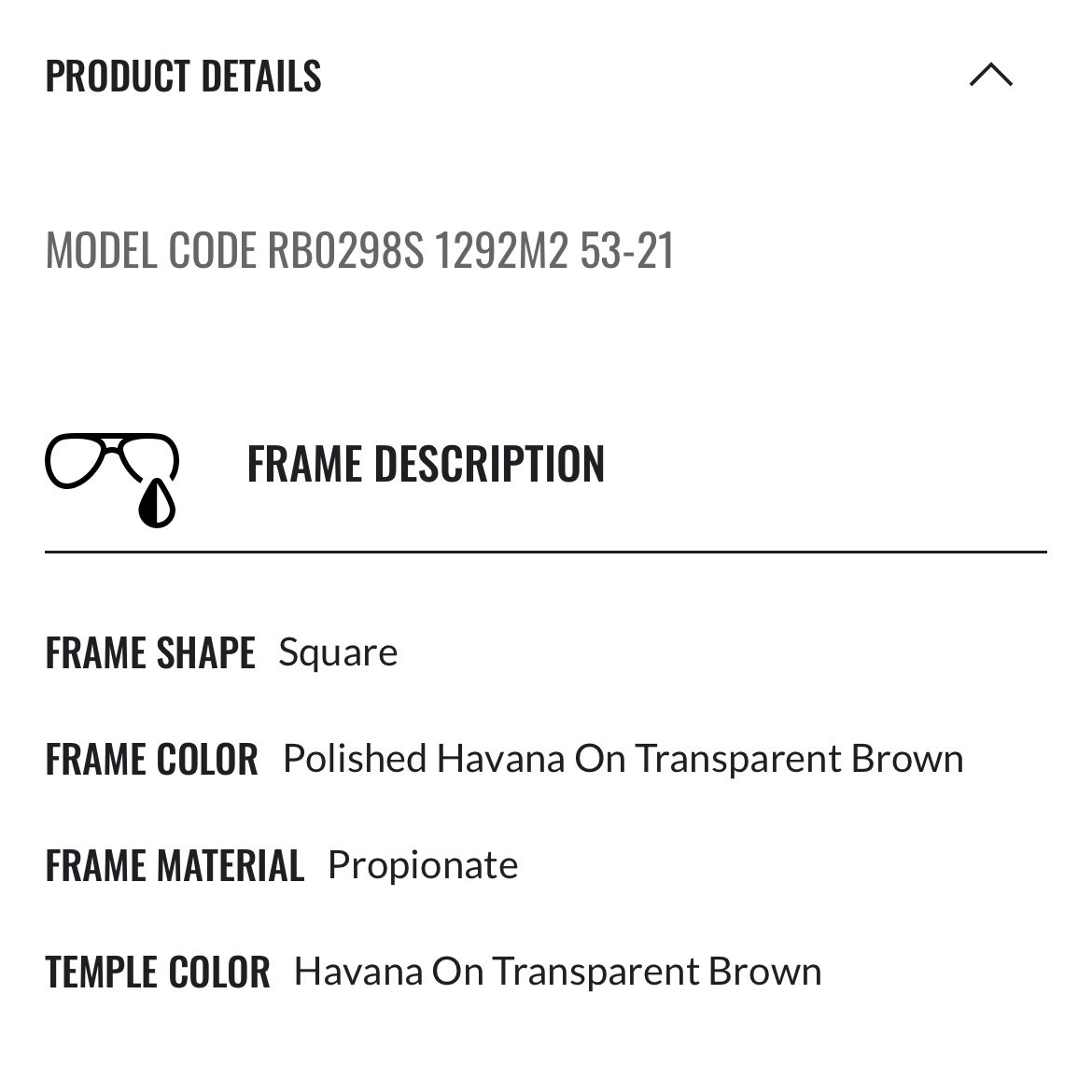The height and width of the screenshot is (1092, 1092).
Task: Click Polished Havana On Transparent Brown value
Action: (x=623, y=759)
